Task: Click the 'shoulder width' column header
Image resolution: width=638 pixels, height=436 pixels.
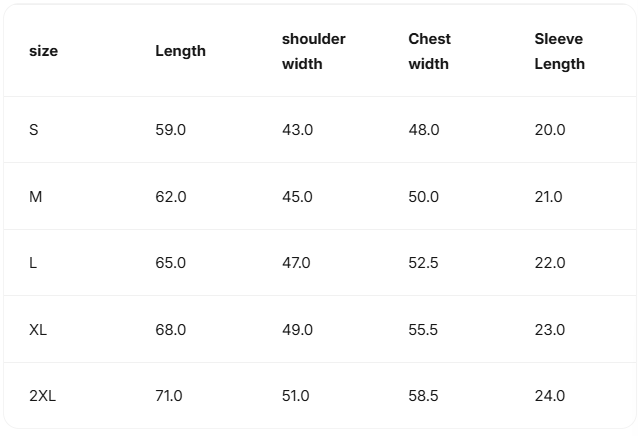Action: (x=313, y=51)
